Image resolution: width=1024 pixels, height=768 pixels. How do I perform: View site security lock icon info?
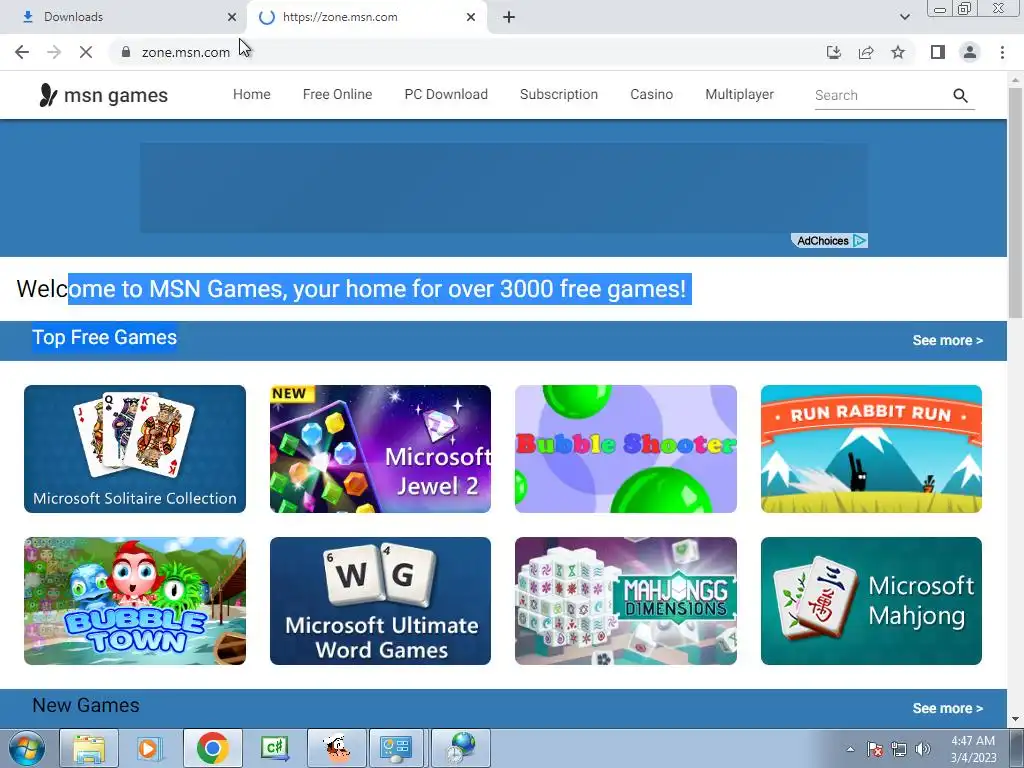click(126, 52)
